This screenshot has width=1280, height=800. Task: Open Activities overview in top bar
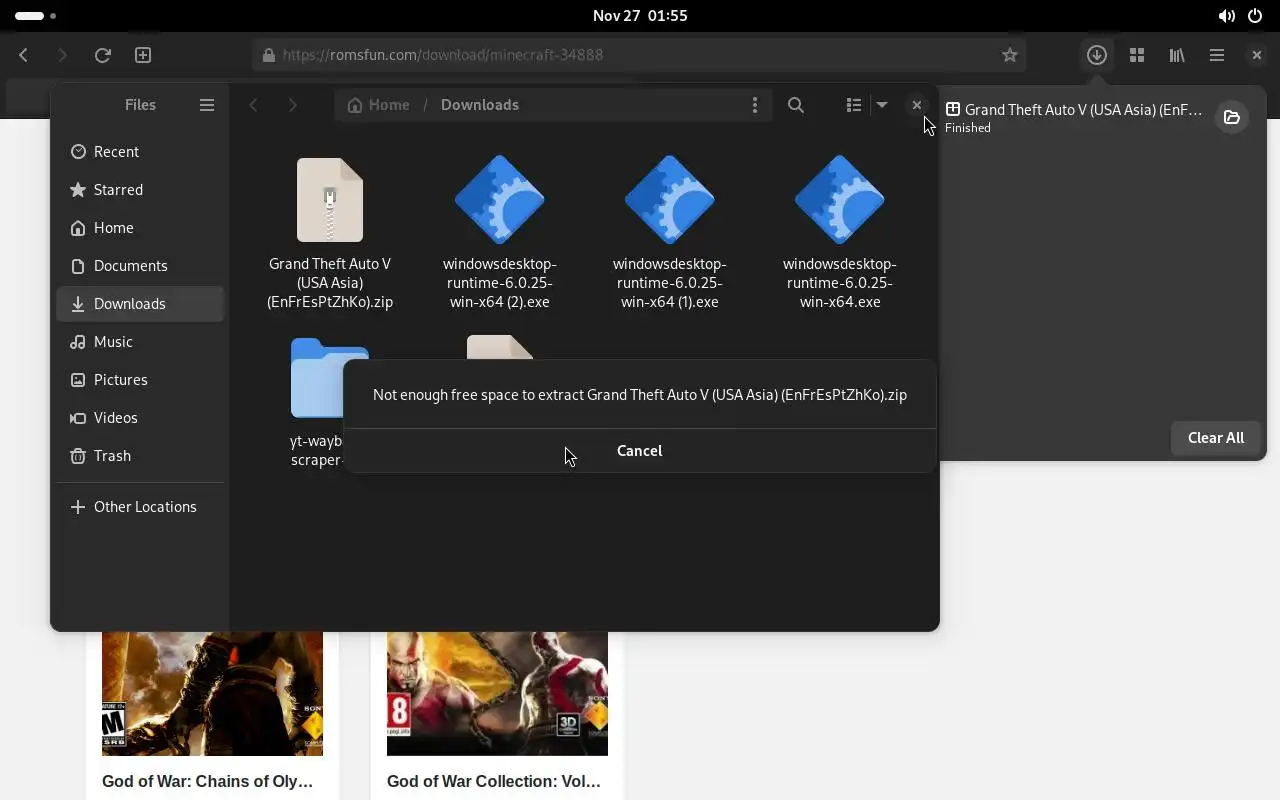[36, 16]
